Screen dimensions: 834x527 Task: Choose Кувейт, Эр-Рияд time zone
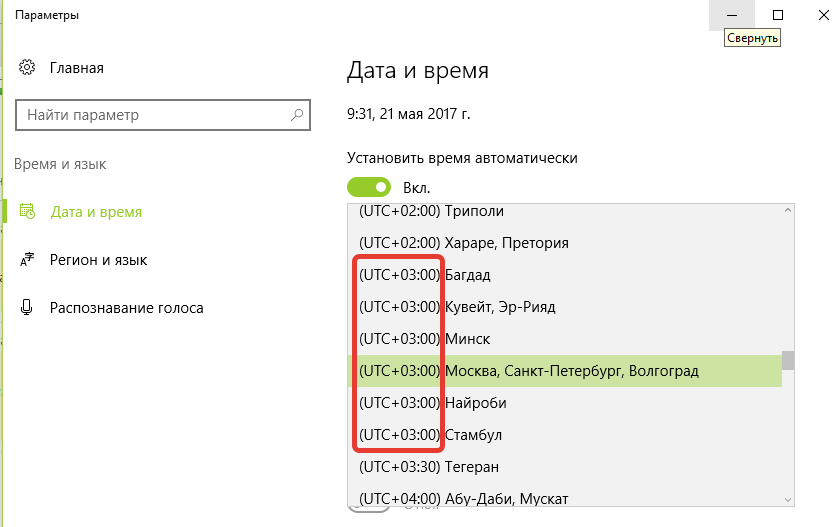click(499, 307)
